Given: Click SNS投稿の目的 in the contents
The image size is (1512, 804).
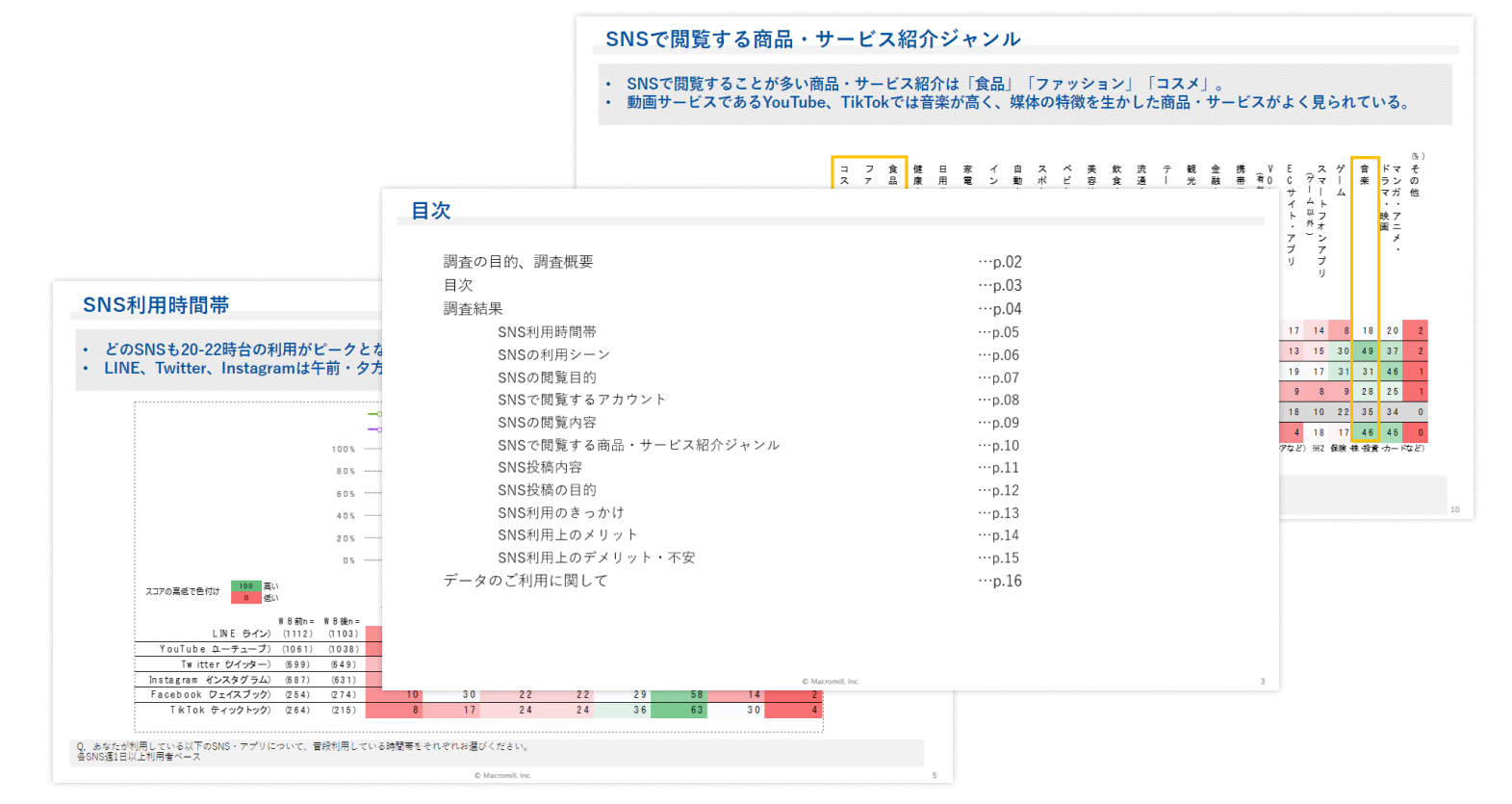Looking at the screenshot, I should 547,490.
